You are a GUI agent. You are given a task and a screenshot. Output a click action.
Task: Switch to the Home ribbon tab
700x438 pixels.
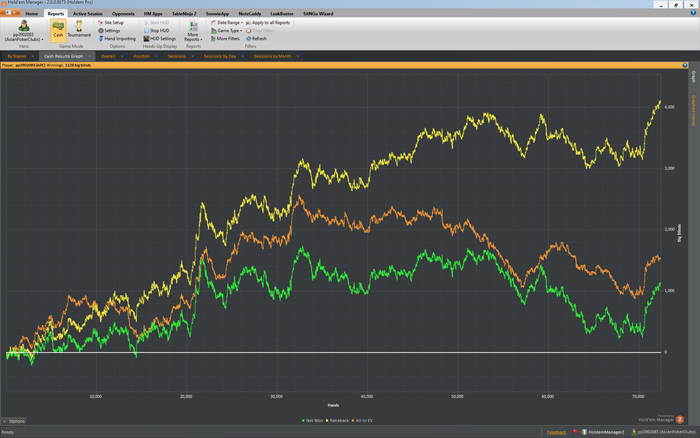pos(32,14)
